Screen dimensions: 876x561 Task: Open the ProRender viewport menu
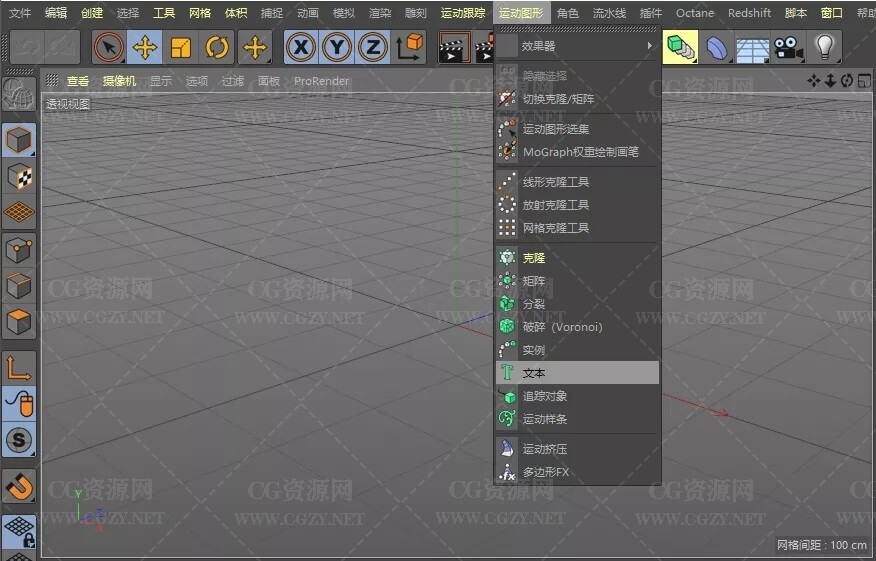(321, 81)
